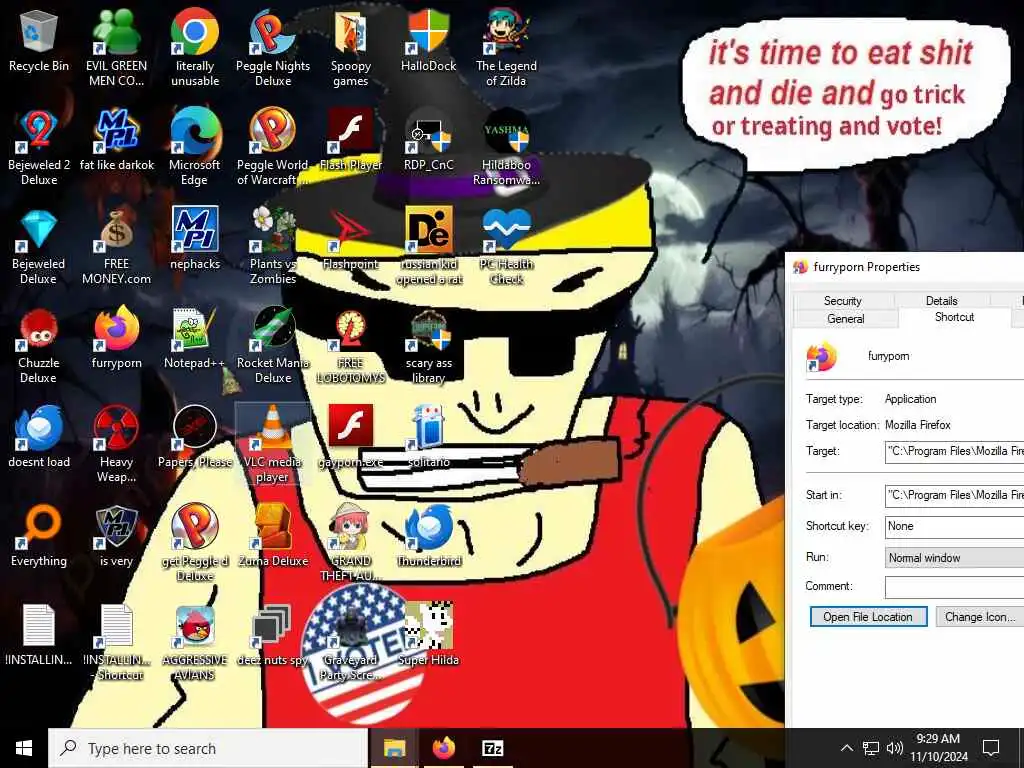Focus the Target path field
Screen dimensions: 1024x768
coord(955,451)
